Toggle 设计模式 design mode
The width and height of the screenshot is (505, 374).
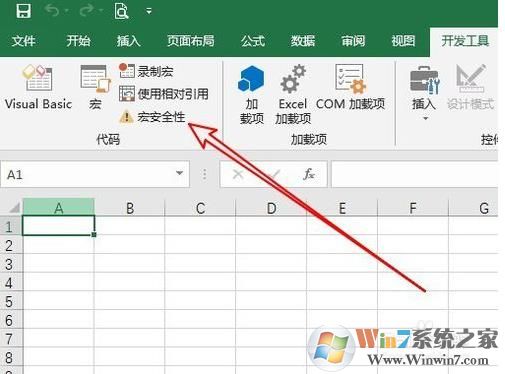pos(470,87)
